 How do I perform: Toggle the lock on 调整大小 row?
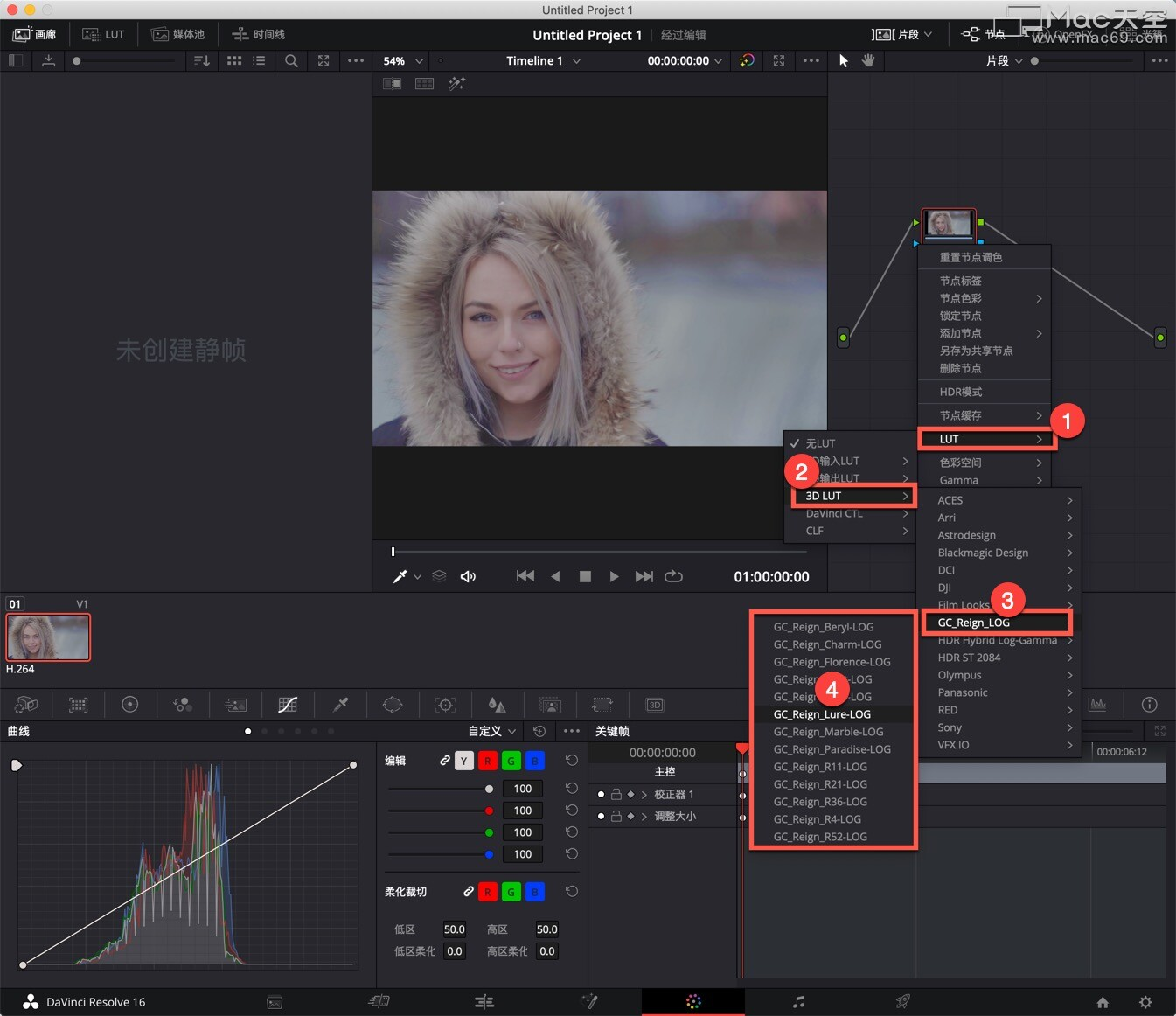click(x=616, y=817)
